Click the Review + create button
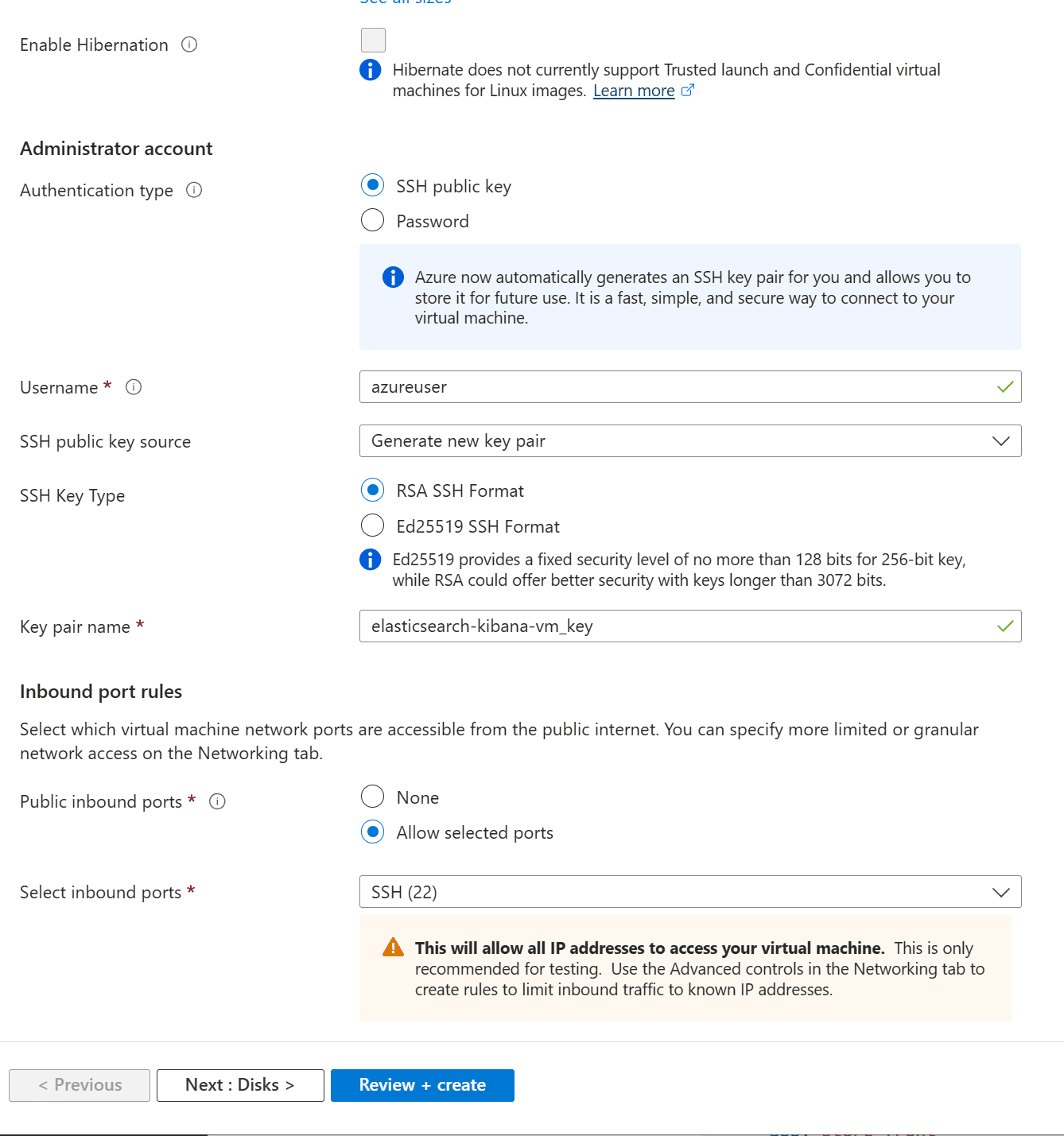Screen dimensions: 1064x1136 click(x=422, y=1085)
